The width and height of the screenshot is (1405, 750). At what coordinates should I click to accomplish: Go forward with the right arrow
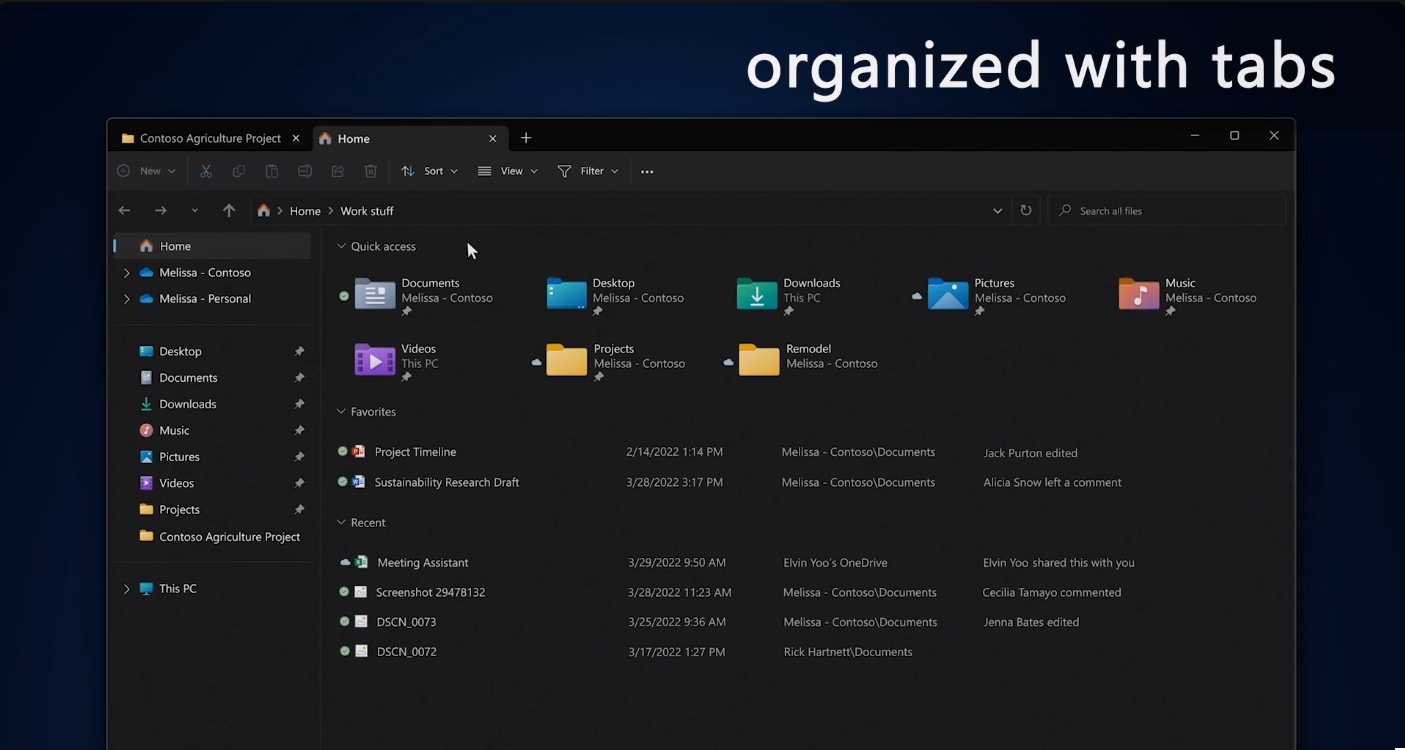[x=160, y=211]
